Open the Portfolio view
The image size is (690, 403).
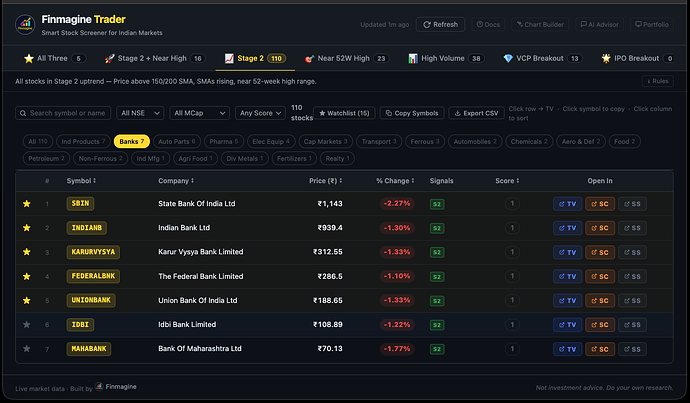tap(652, 25)
